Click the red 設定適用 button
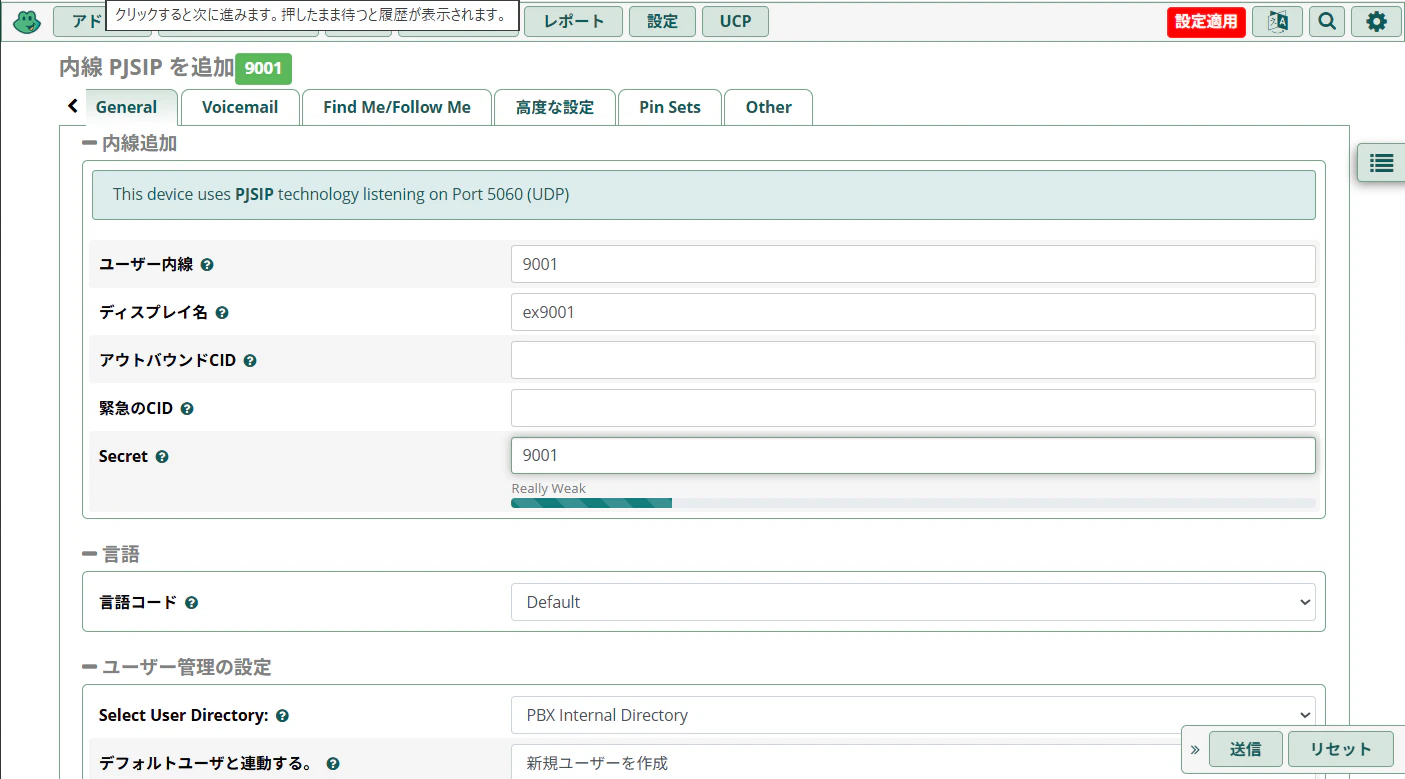 (1206, 22)
